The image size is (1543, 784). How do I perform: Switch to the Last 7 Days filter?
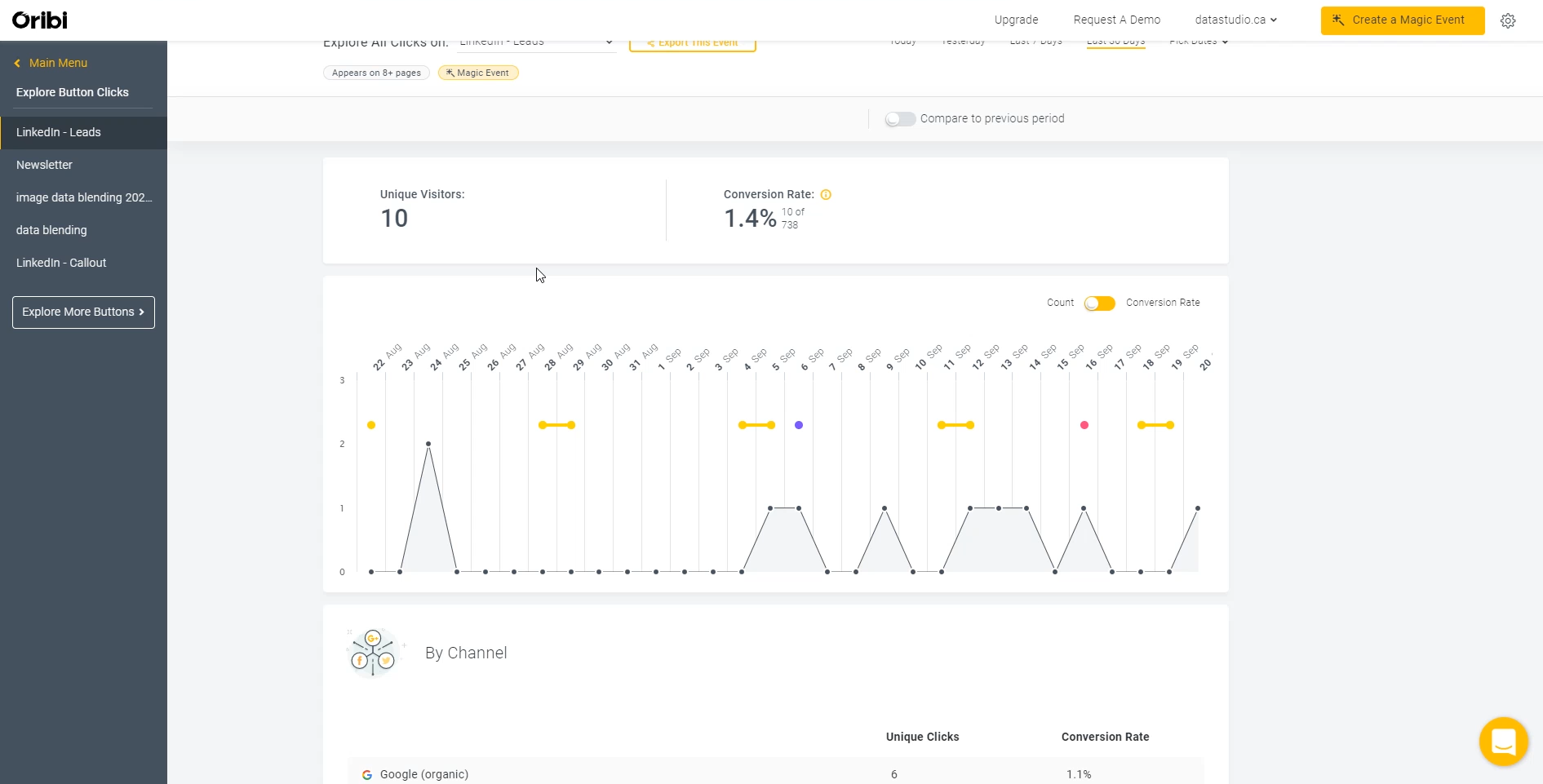pos(1035,41)
